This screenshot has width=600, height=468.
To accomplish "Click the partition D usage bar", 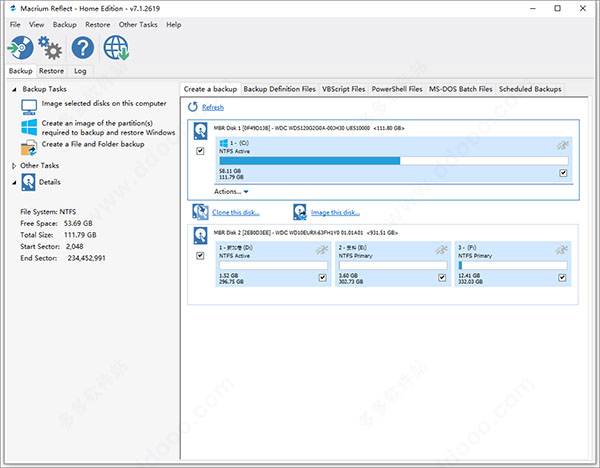I will point(273,265).
